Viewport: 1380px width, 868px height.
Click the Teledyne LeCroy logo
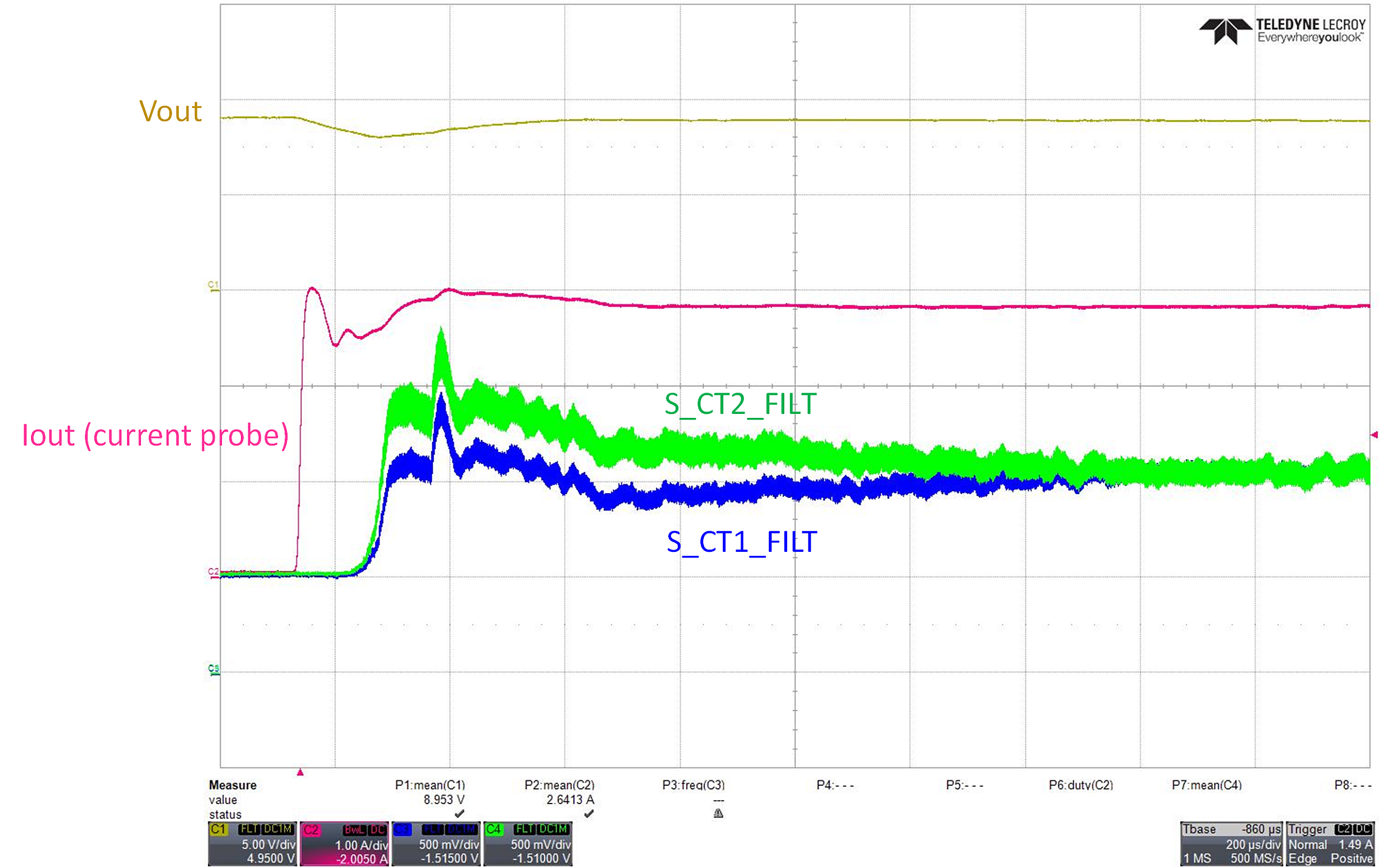click(x=1282, y=31)
